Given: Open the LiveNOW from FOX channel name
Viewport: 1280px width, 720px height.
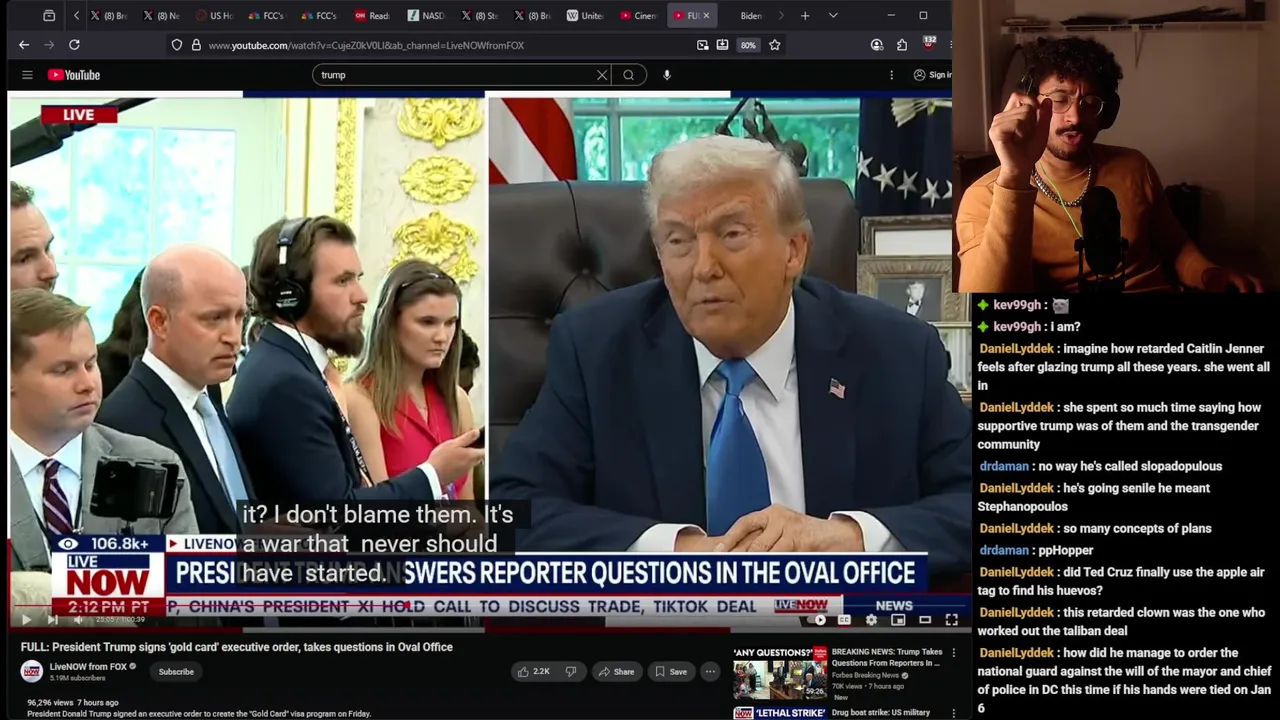Looking at the screenshot, I should (x=88, y=667).
